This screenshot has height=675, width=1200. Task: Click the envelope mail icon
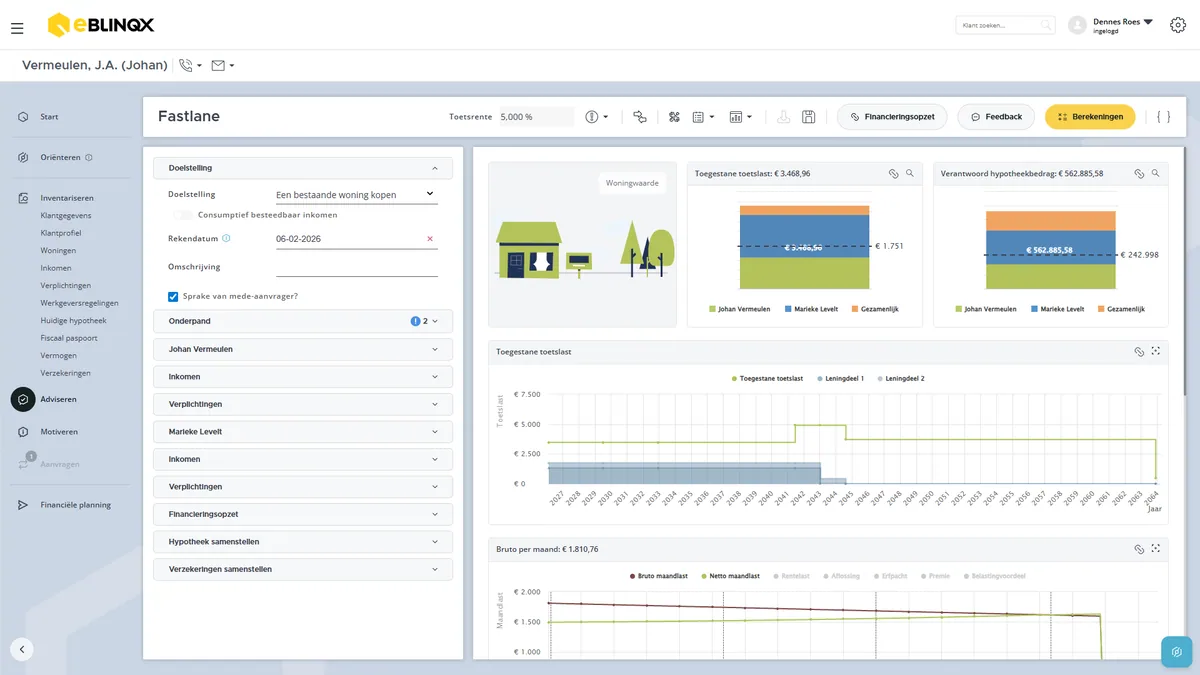click(218, 66)
